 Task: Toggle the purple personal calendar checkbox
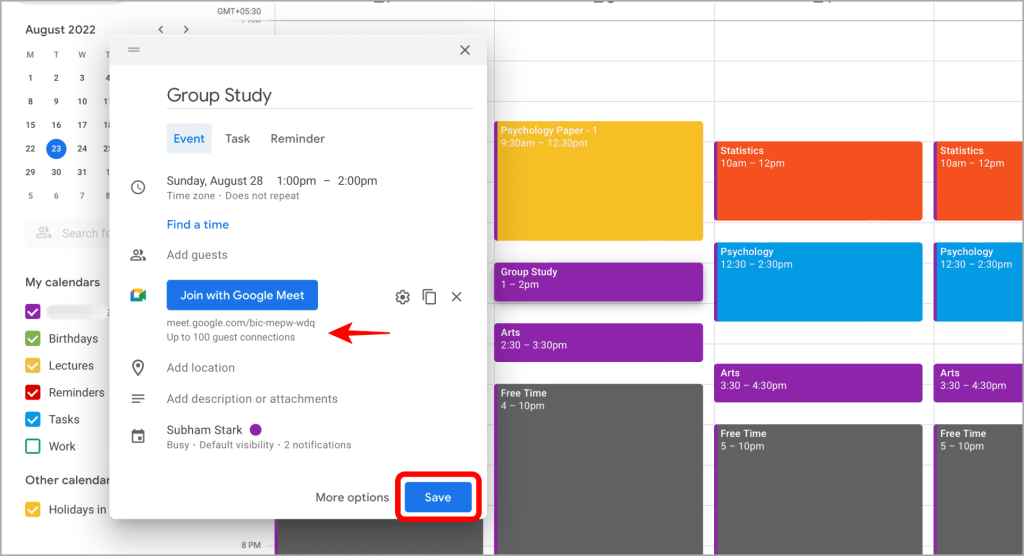pyautogui.click(x=33, y=312)
